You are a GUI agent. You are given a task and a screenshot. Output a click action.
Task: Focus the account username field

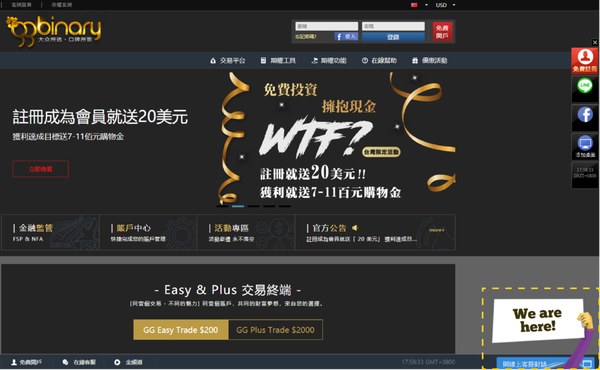(x=326, y=26)
